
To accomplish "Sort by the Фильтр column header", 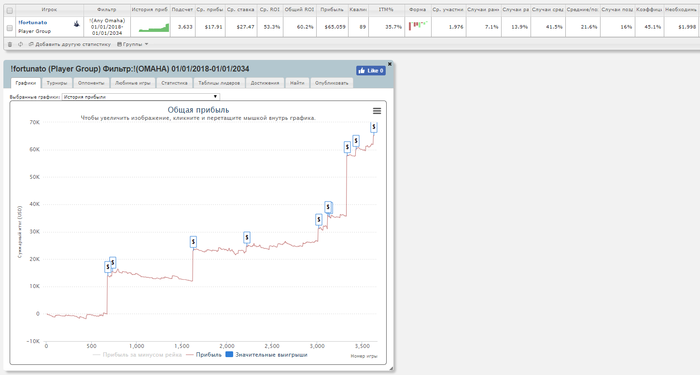I will point(107,9).
